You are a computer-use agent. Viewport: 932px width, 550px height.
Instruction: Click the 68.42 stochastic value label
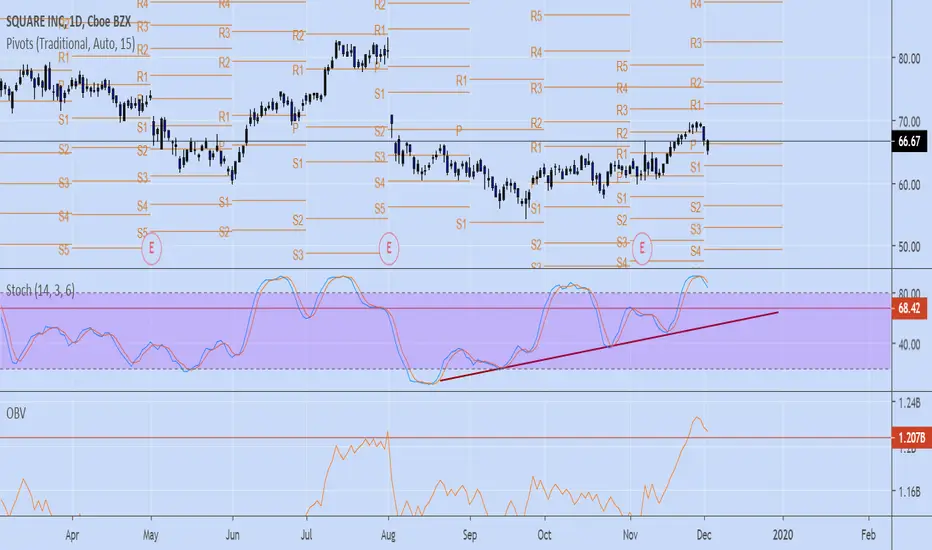[x=909, y=309]
